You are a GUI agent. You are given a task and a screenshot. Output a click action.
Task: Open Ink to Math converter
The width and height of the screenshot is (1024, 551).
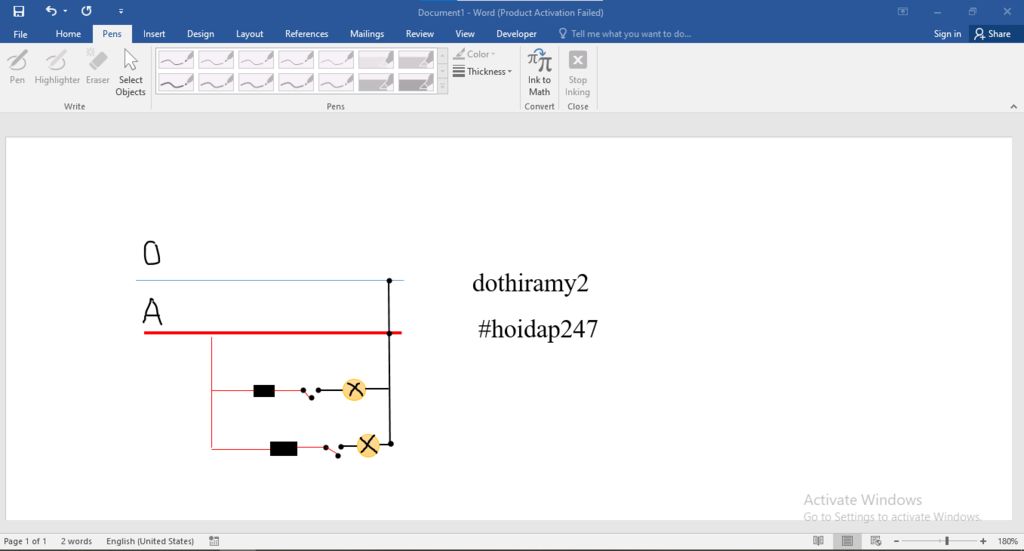[x=539, y=73]
